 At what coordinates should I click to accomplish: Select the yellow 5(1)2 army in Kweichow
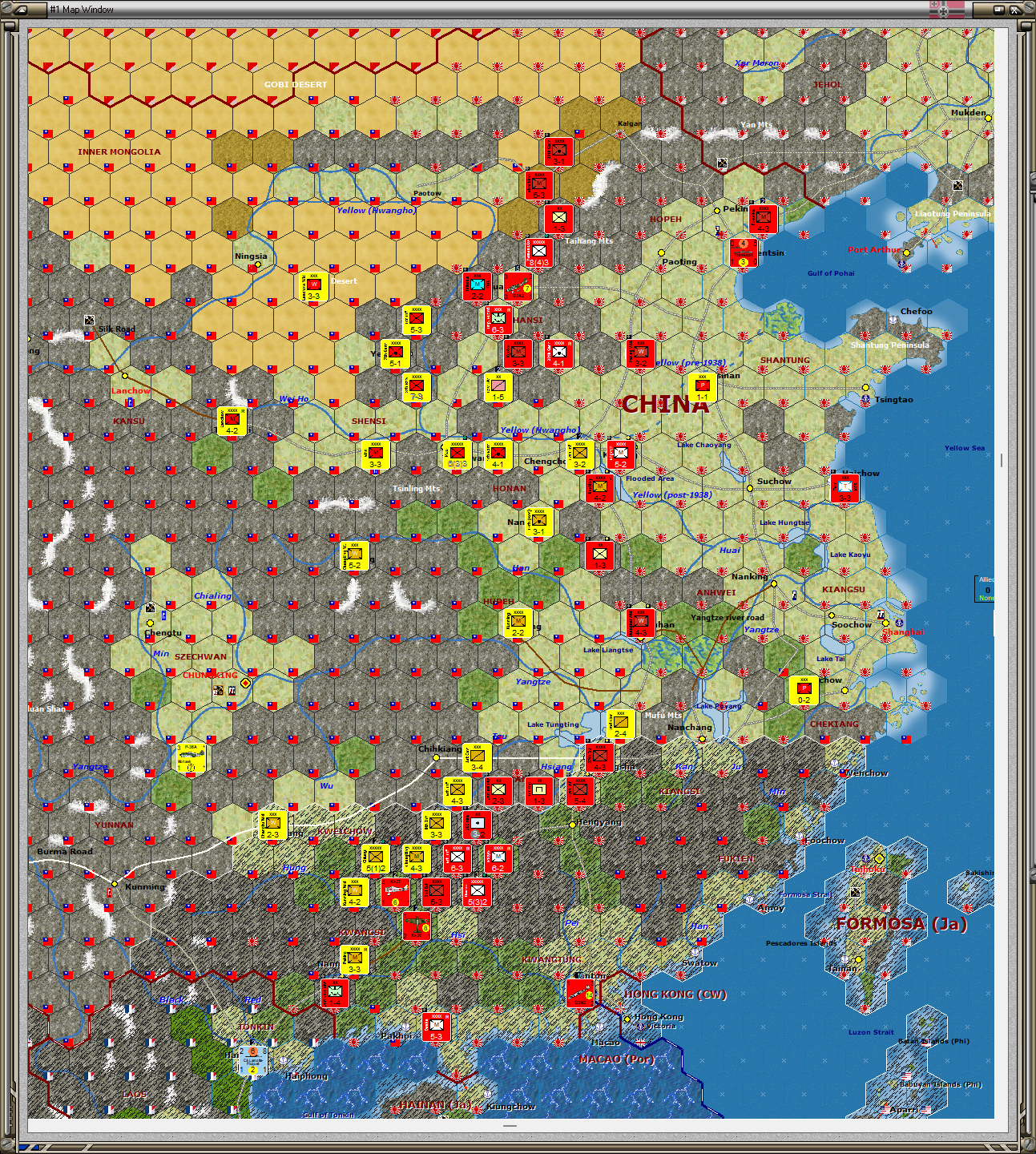point(375,858)
